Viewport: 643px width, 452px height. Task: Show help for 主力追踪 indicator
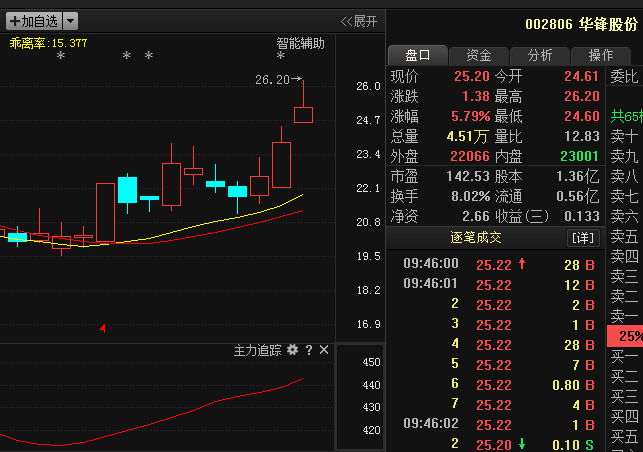point(309,350)
